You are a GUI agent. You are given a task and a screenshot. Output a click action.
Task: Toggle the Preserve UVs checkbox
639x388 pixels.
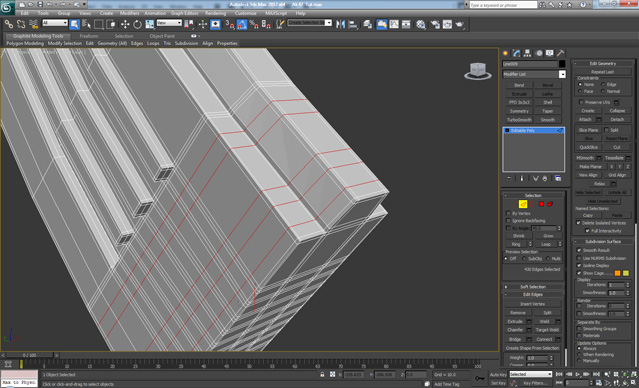582,103
